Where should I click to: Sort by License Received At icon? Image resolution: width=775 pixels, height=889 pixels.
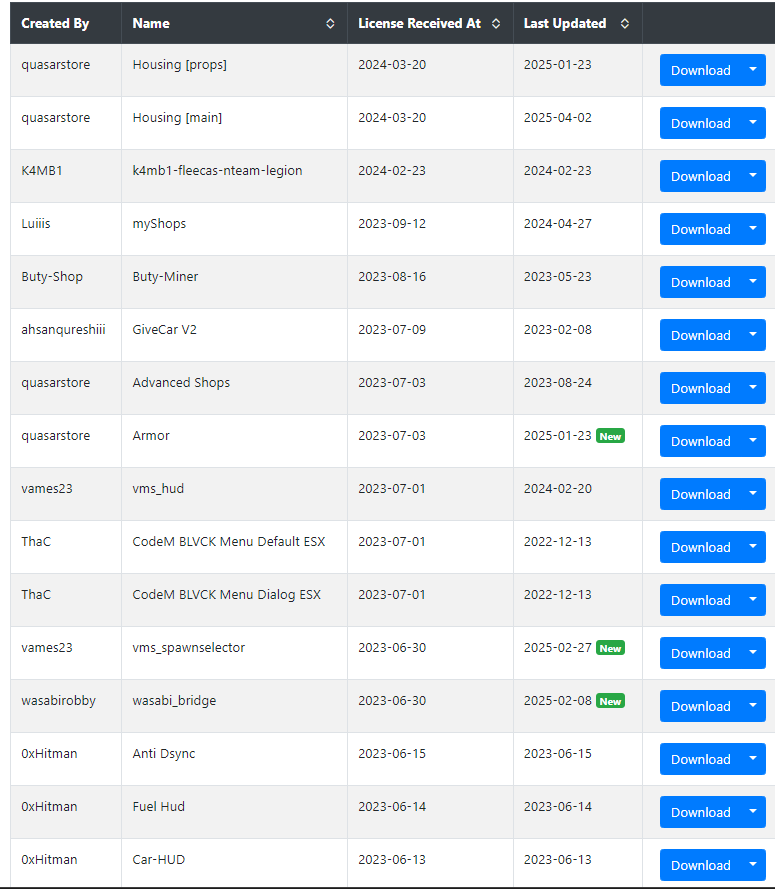click(x=496, y=24)
